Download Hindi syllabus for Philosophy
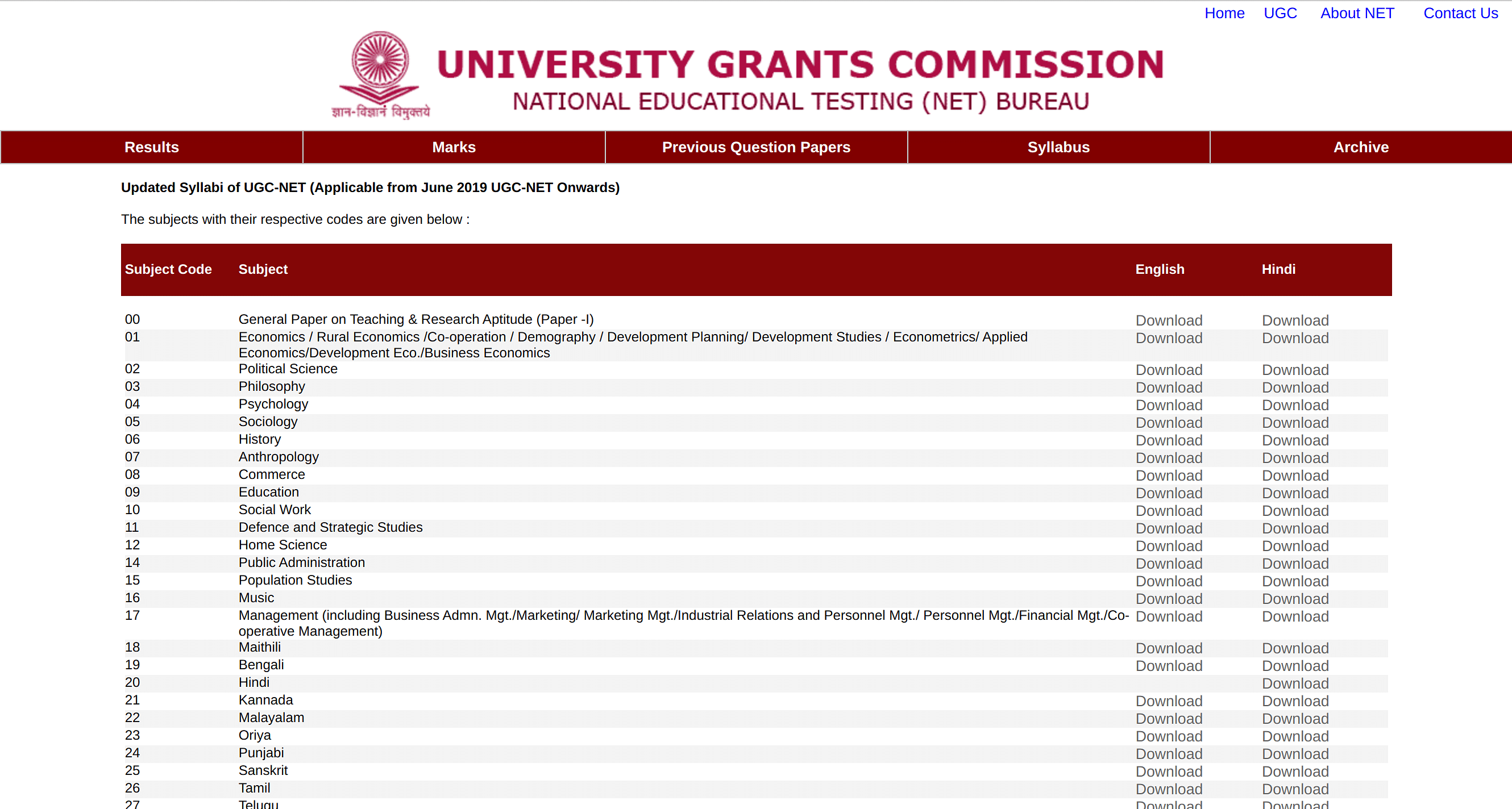1512x809 pixels. tap(1295, 387)
